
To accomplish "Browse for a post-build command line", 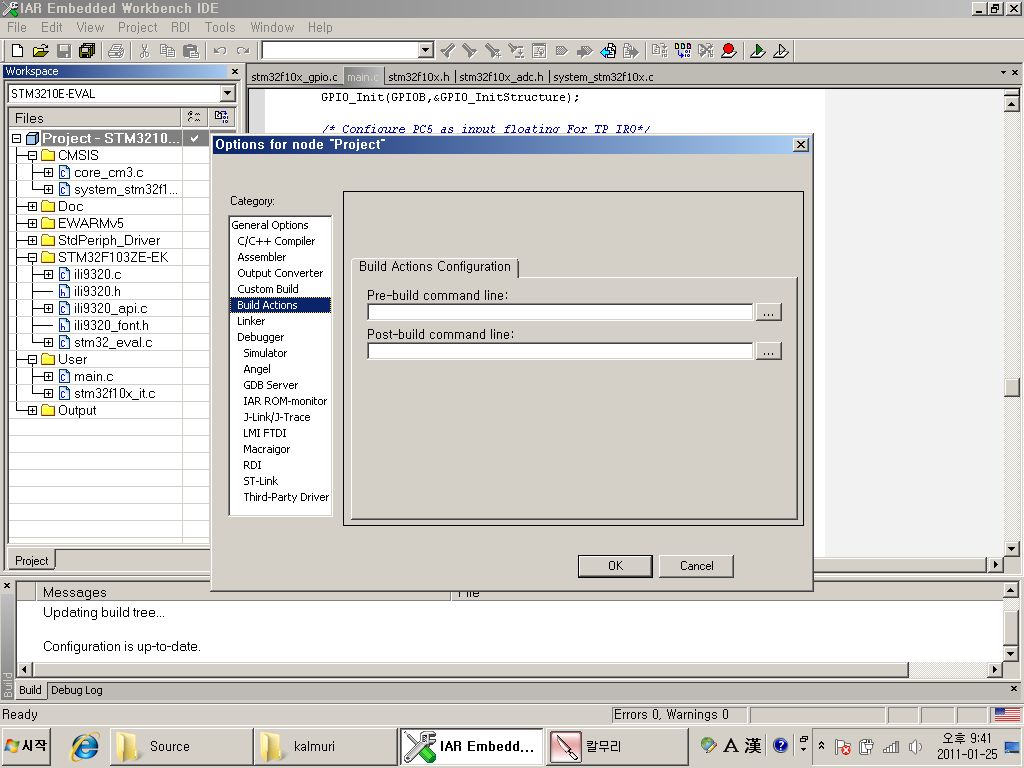I will click(769, 351).
